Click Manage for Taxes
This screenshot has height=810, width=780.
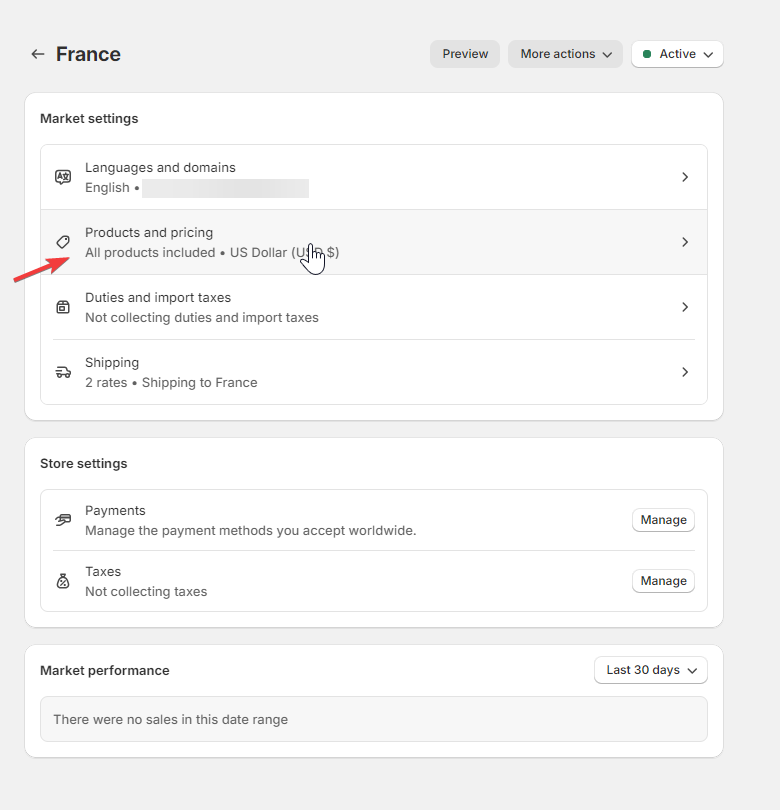663,581
